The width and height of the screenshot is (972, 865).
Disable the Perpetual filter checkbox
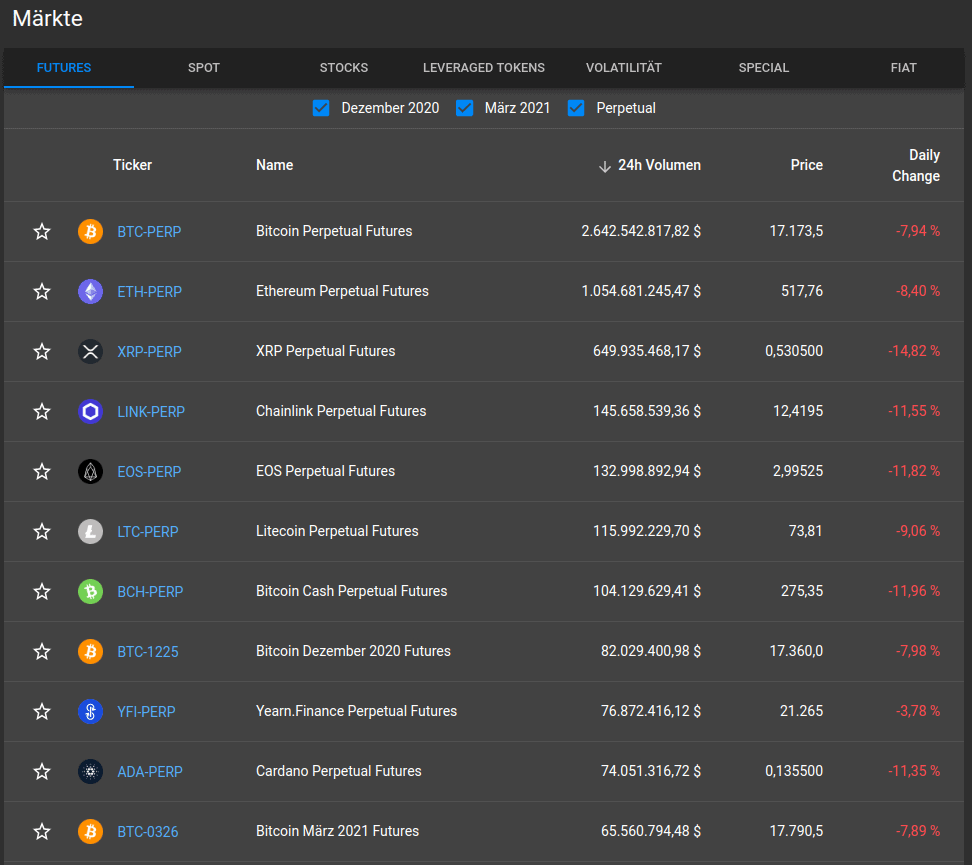pos(576,108)
